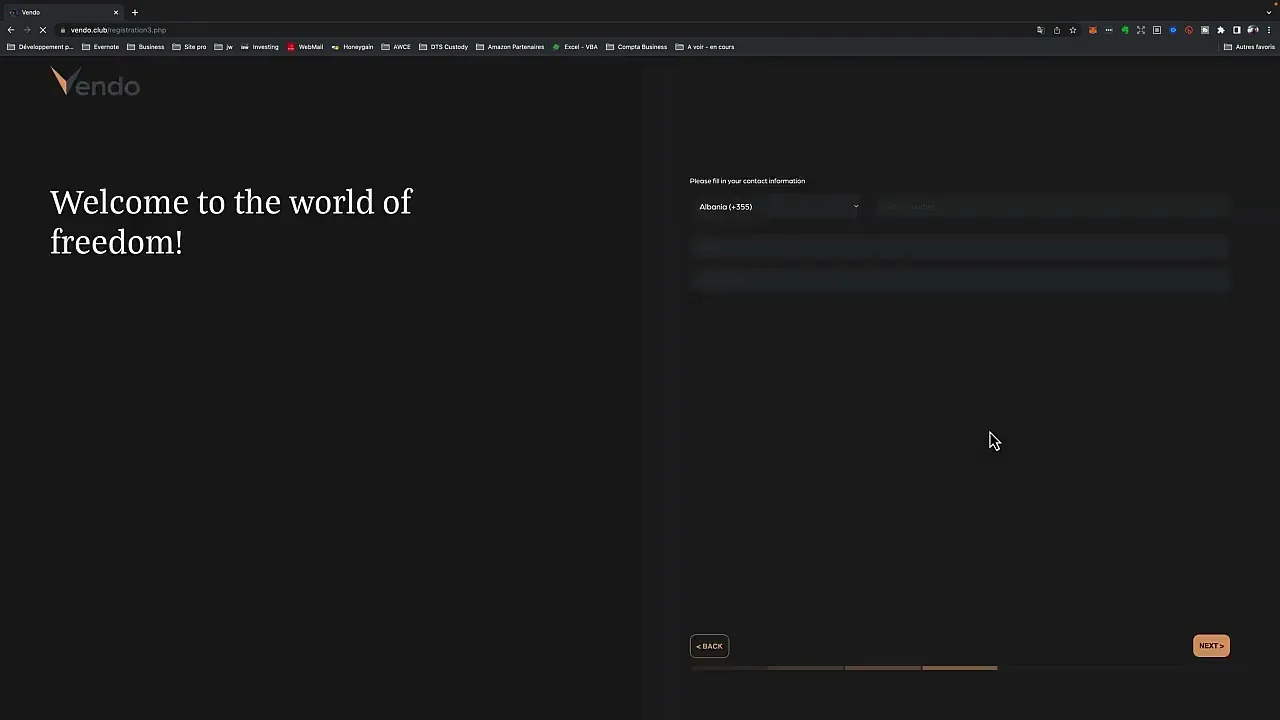Open the Amazon Partenaires bookmarks folder
The image size is (1280, 720).
[510, 47]
